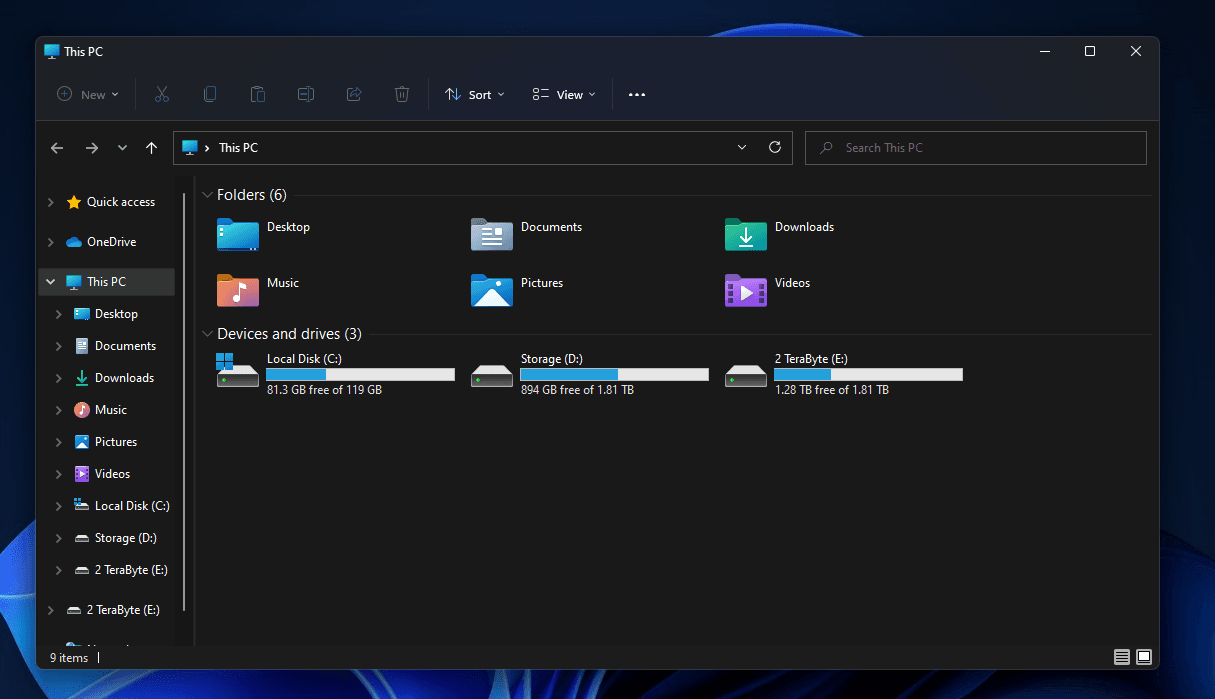
Task: Click the Search This PC field
Action: [x=975, y=147]
